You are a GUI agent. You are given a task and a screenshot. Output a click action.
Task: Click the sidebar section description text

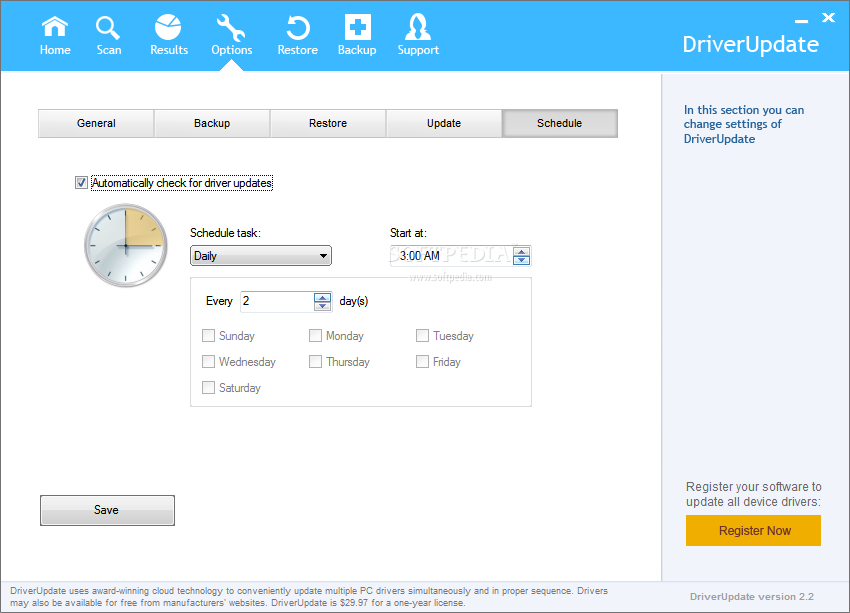point(743,124)
